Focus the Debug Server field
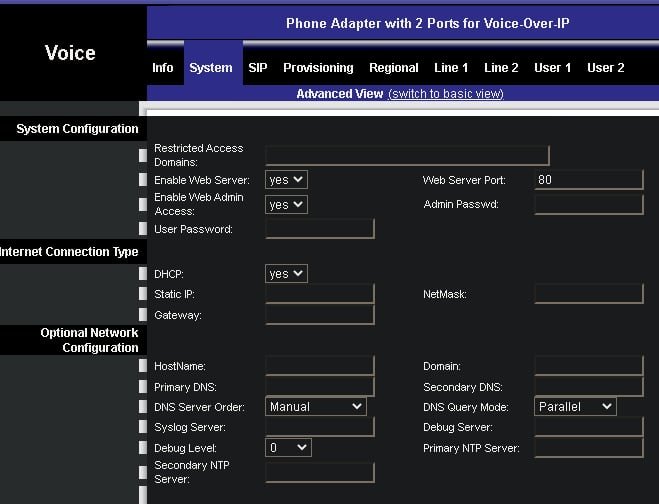Viewport: 659px width, 504px height. (x=589, y=427)
